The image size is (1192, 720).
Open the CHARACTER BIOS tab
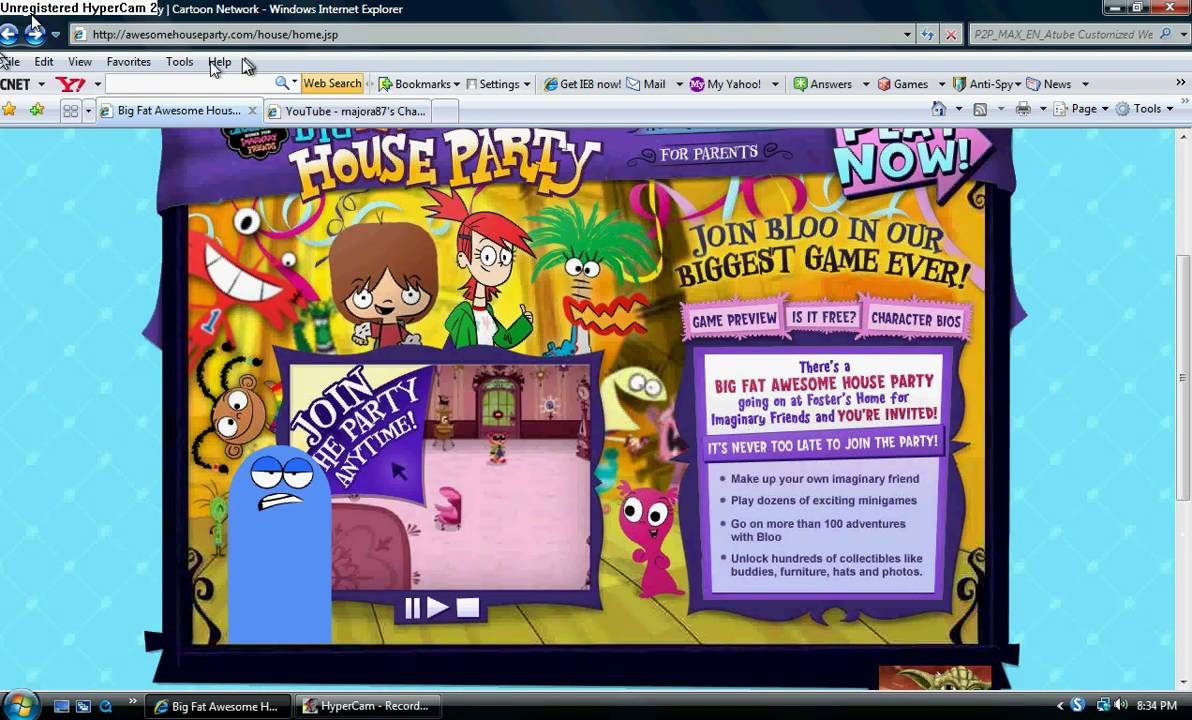(x=915, y=319)
